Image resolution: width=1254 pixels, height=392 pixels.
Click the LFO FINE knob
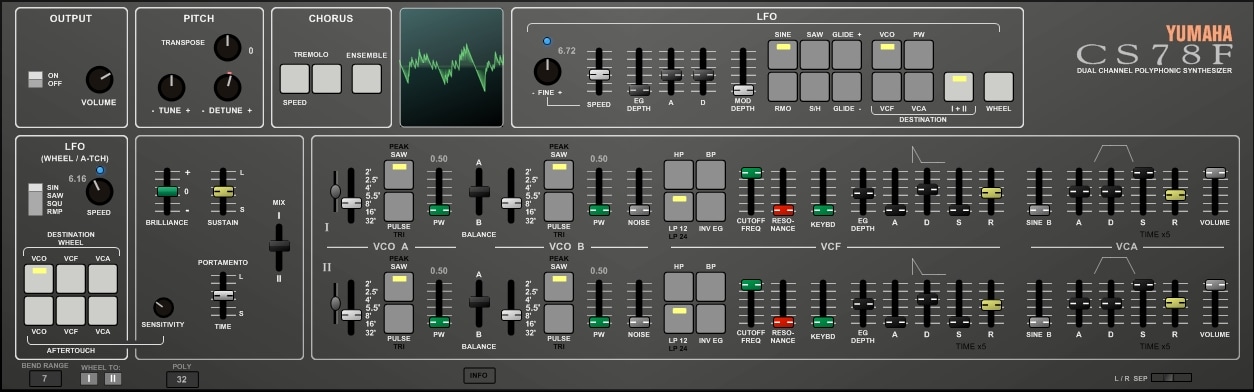point(547,71)
